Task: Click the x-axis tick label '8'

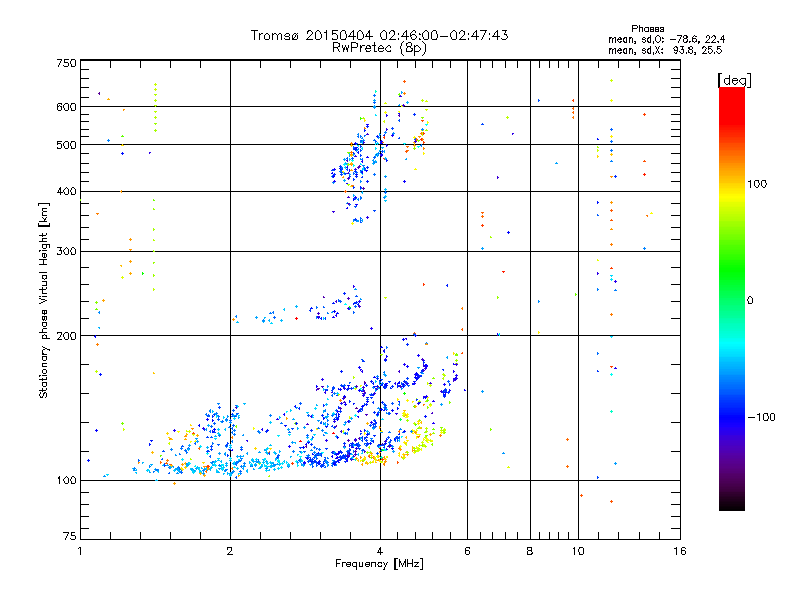Action: pos(530,551)
